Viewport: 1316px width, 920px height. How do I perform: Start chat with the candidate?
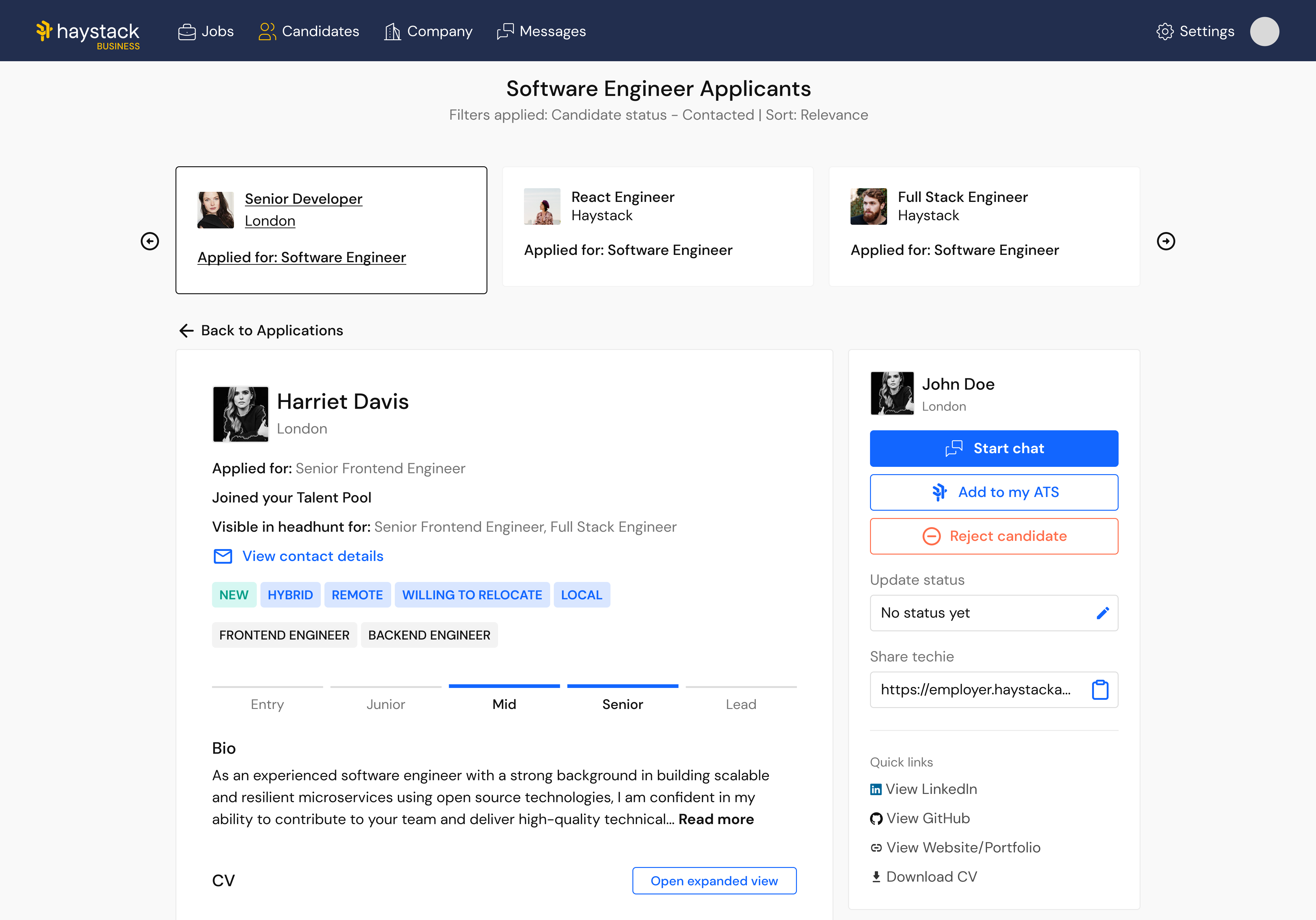pos(994,449)
